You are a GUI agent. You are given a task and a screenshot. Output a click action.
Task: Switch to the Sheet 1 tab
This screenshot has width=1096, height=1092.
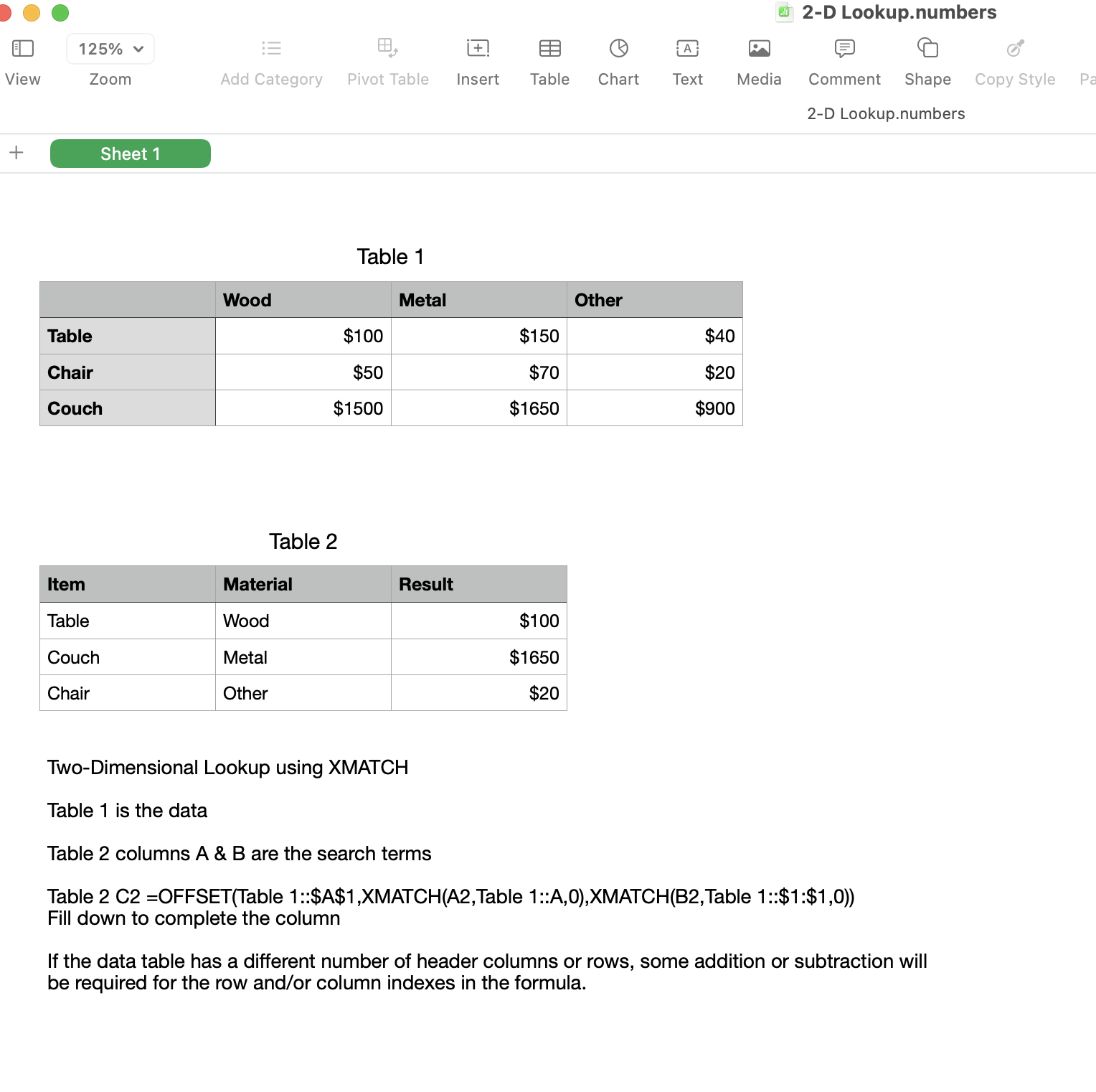130,153
